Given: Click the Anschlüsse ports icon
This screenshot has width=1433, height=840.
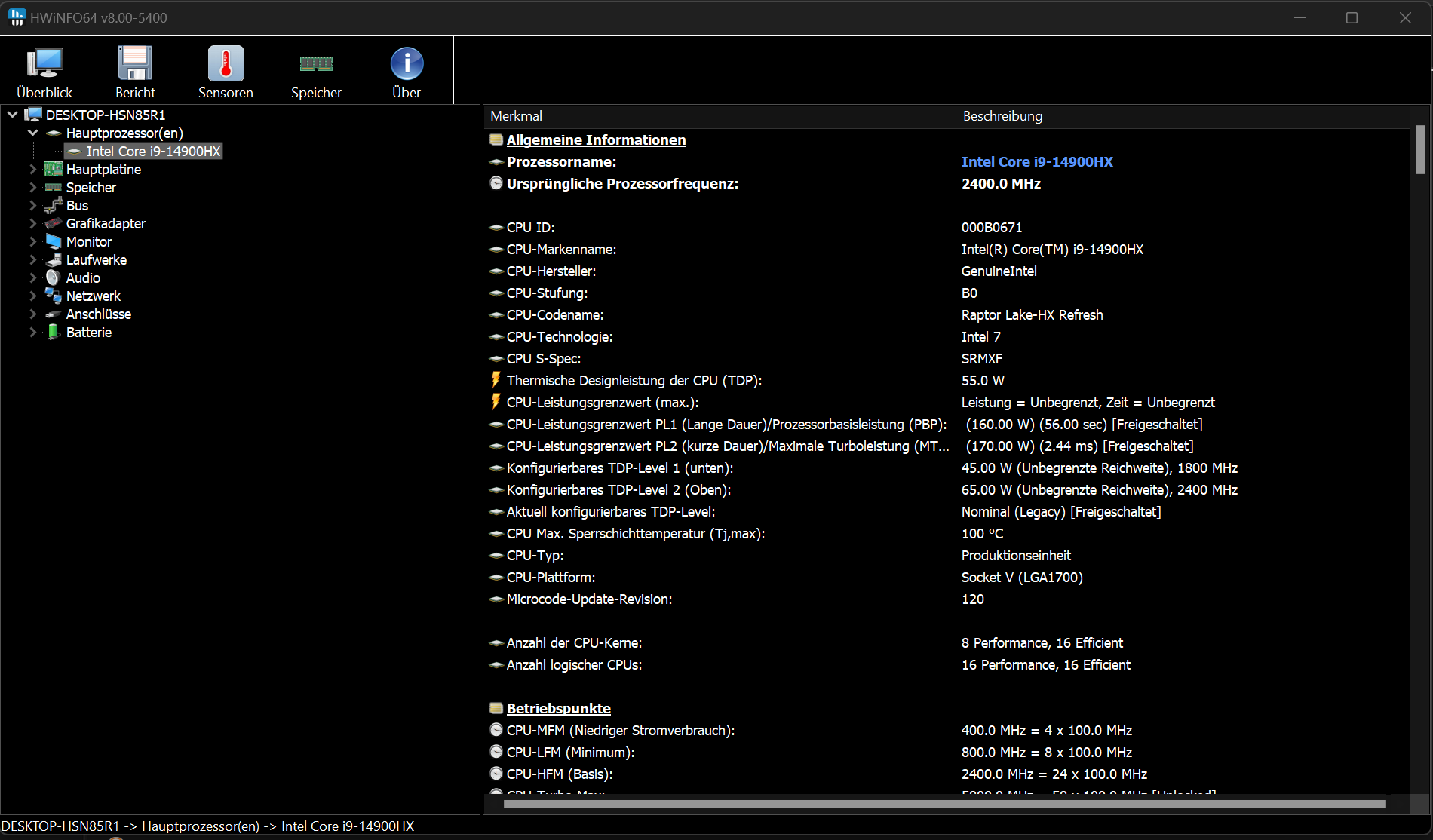Looking at the screenshot, I should (x=53, y=314).
